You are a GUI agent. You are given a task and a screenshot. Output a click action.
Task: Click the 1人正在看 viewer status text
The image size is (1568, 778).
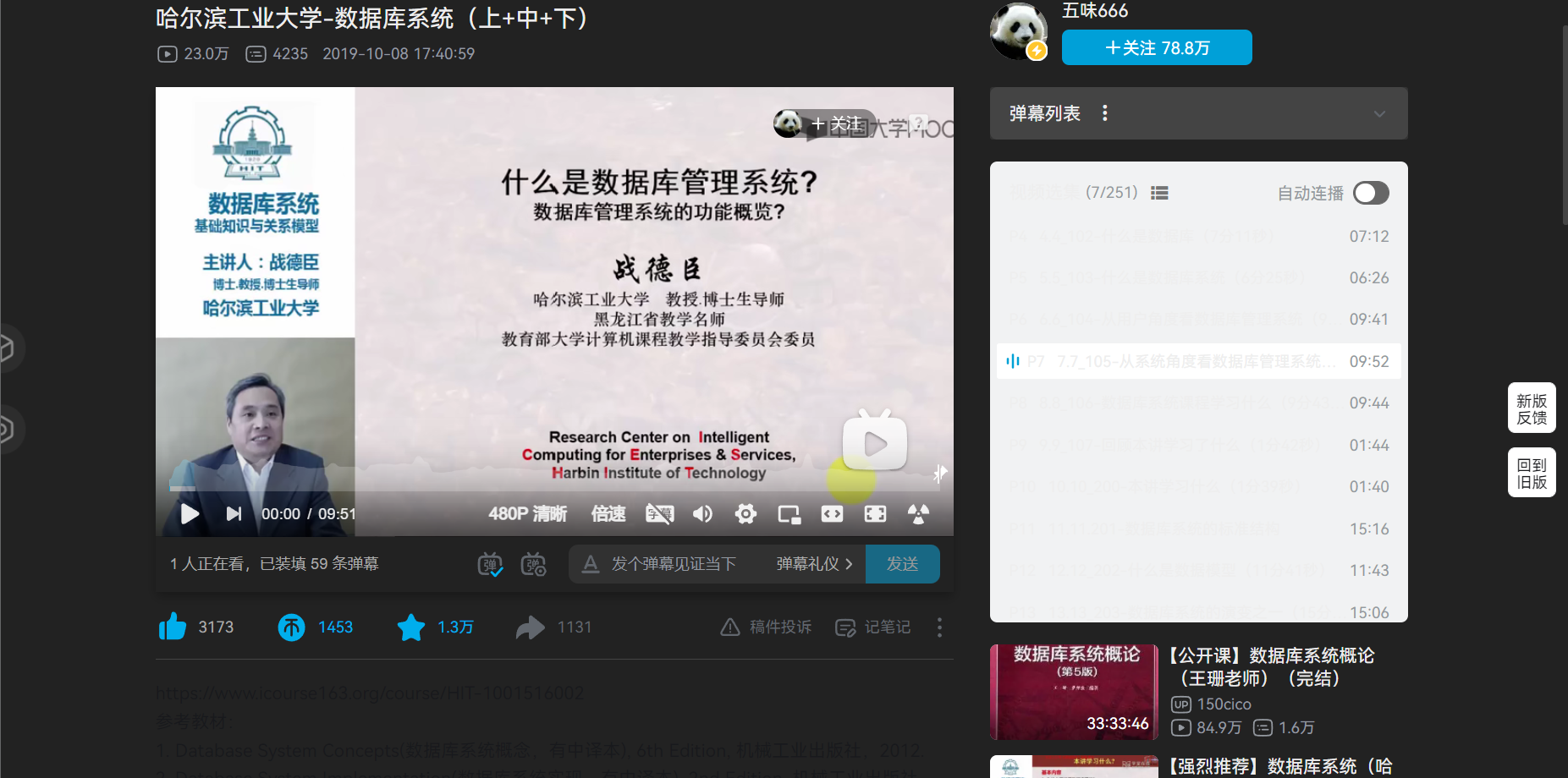tap(274, 563)
